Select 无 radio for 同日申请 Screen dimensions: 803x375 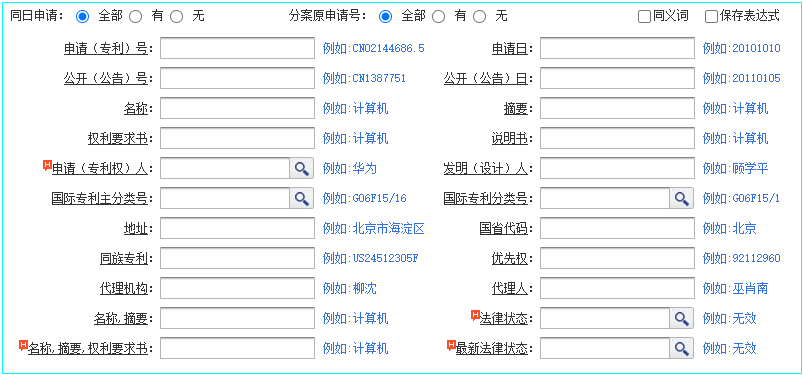(176, 17)
